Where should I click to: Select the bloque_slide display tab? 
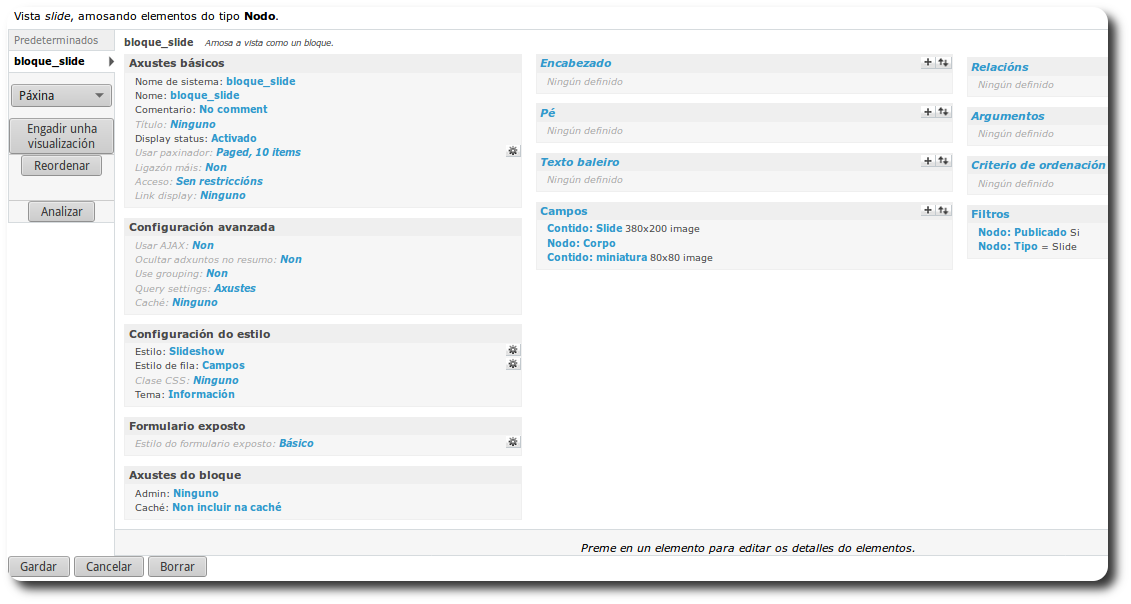click(x=50, y=61)
